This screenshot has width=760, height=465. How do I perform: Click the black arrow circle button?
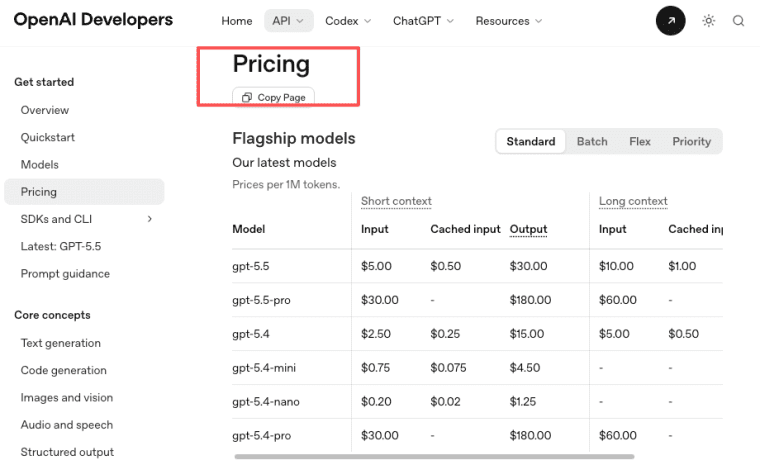tap(670, 21)
